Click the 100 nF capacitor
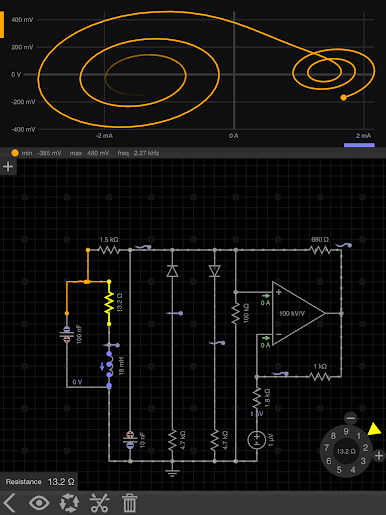The width and height of the screenshot is (386, 515). [x=67, y=334]
